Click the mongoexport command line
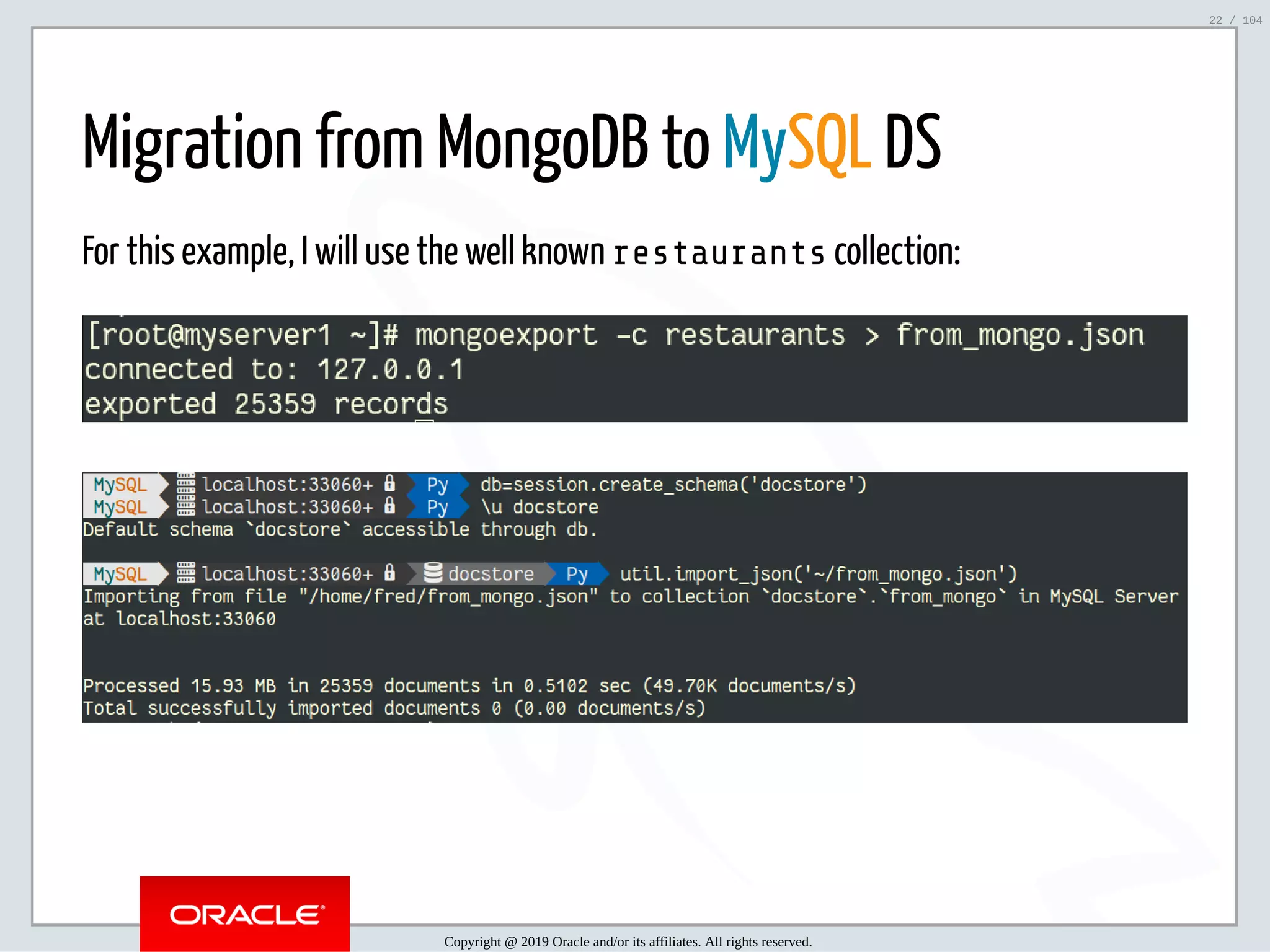1270x952 pixels. tap(615, 335)
